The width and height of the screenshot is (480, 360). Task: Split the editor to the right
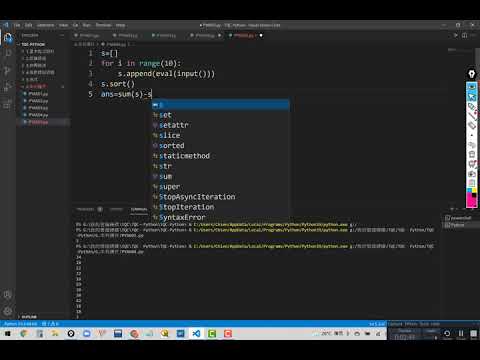pyautogui.click(x=464, y=35)
